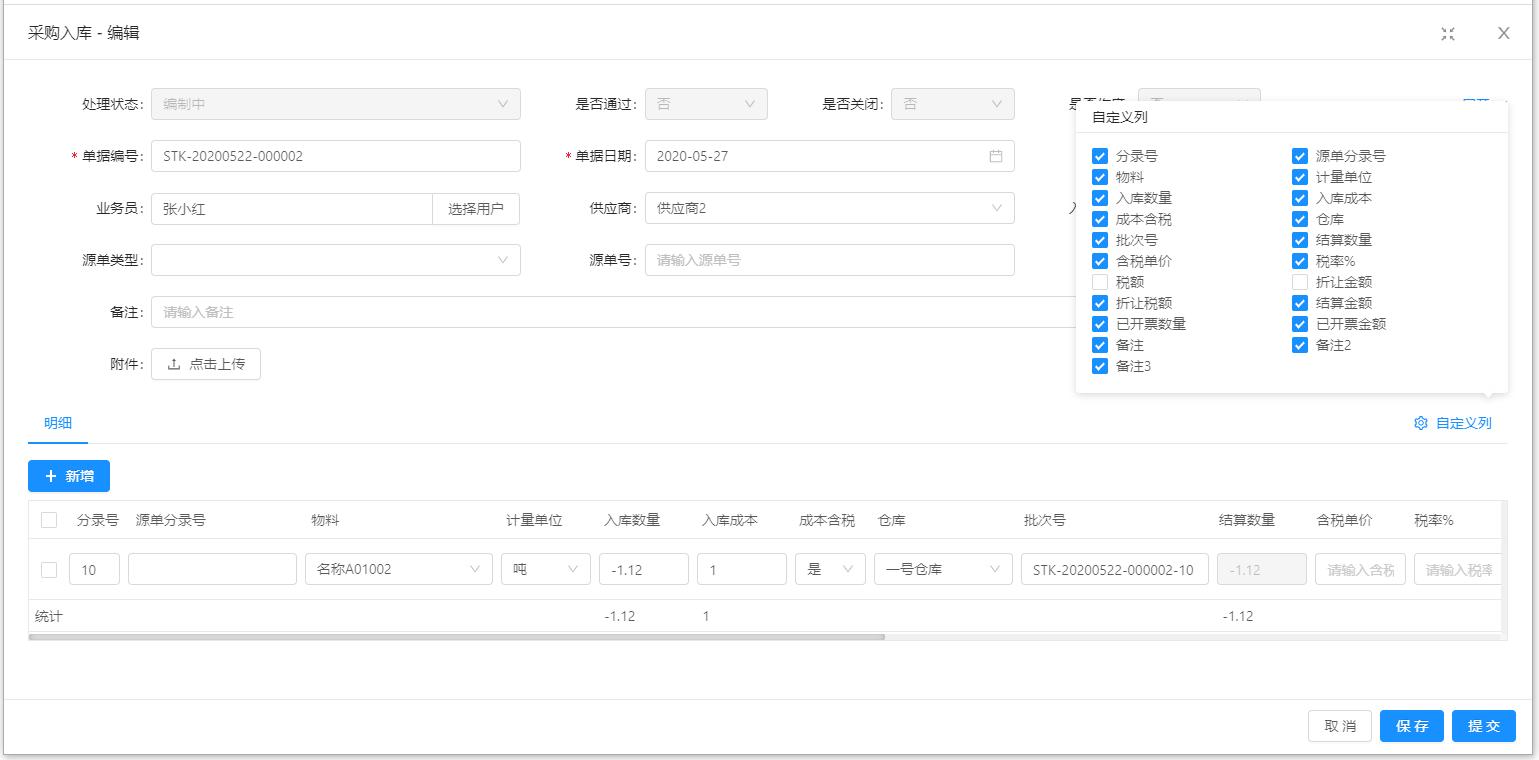1539x760 pixels.
Task: Click the 选择用户 button
Action: [476, 209]
